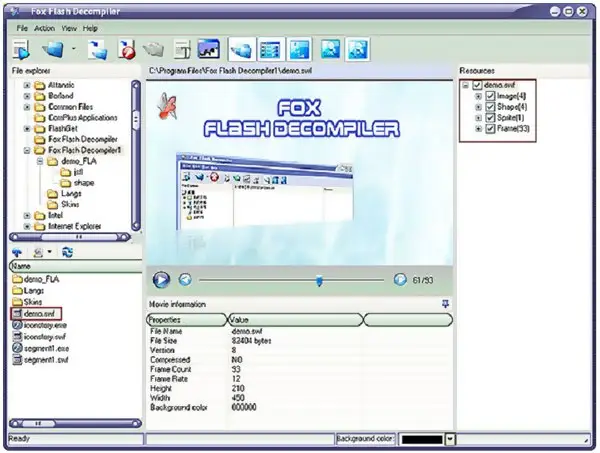Expand the Borland folder in the tree
Screen dimensions: 600x453
point(27,96)
